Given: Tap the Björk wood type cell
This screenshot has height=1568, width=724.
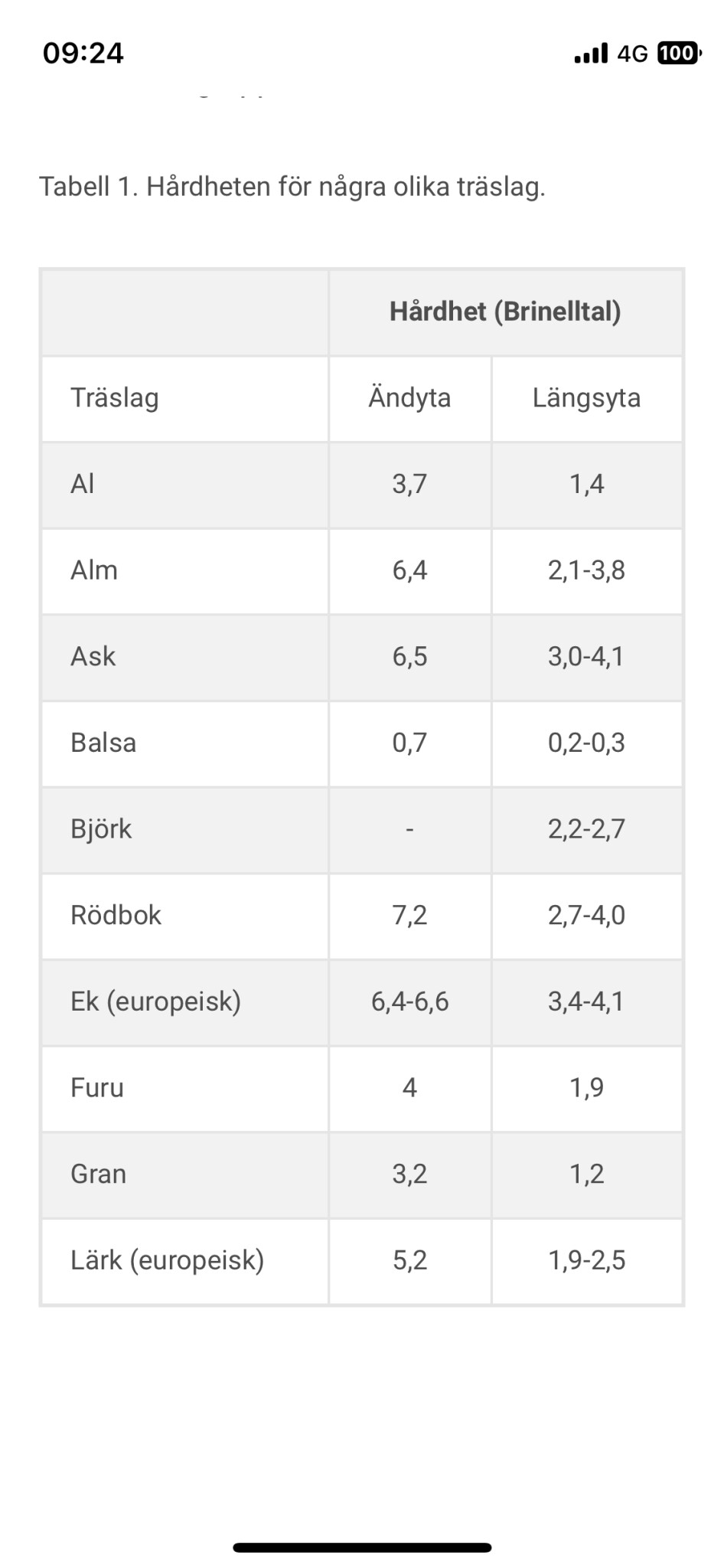Looking at the screenshot, I should [x=101, y=829].
